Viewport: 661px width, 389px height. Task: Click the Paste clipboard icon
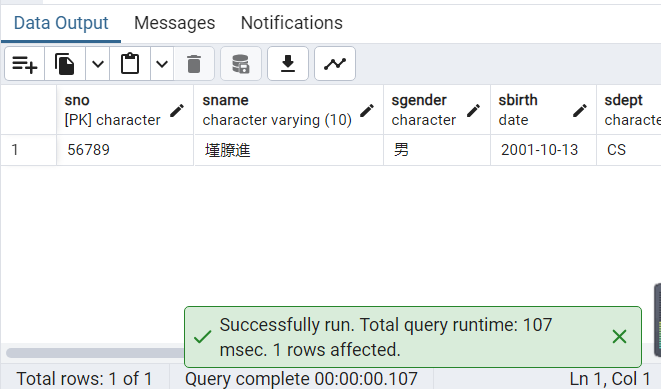[130, 64]
